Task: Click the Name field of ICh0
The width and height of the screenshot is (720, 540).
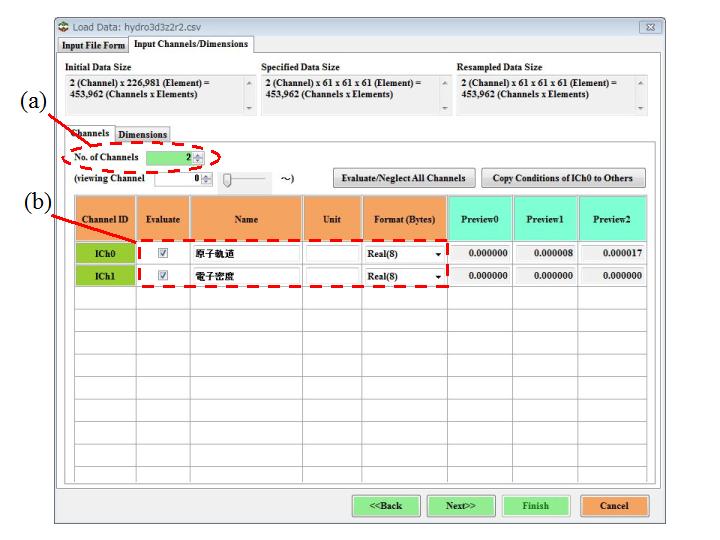Action: pos(245,254)
